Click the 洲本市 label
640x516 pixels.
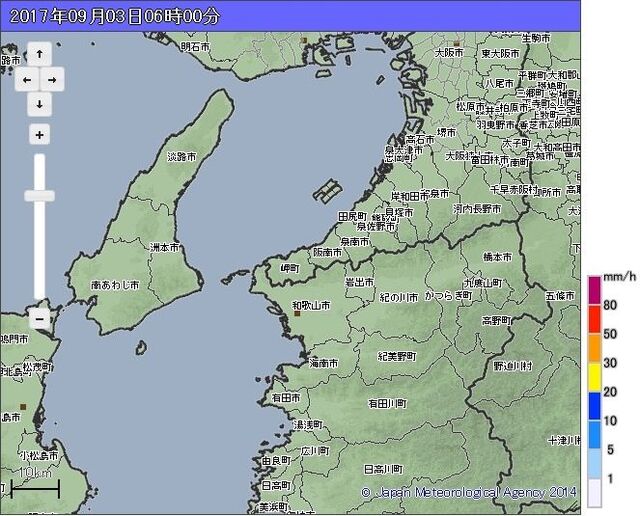tap(164, 247)
